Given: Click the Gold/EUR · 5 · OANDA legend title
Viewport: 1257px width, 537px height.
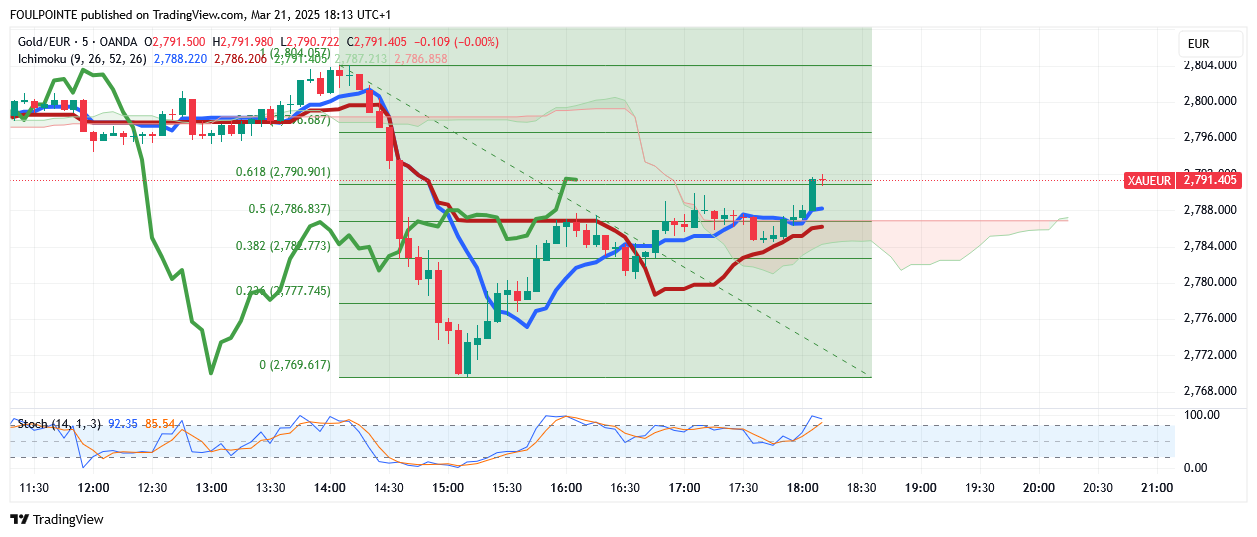Looking at the screenshot, I should tap(78, 42).
